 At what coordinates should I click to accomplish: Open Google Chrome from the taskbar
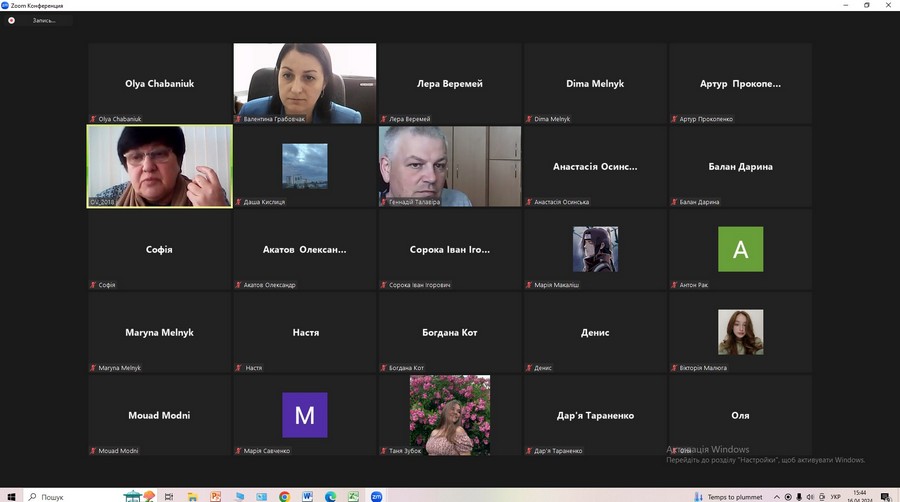click(x=285, y=496)
